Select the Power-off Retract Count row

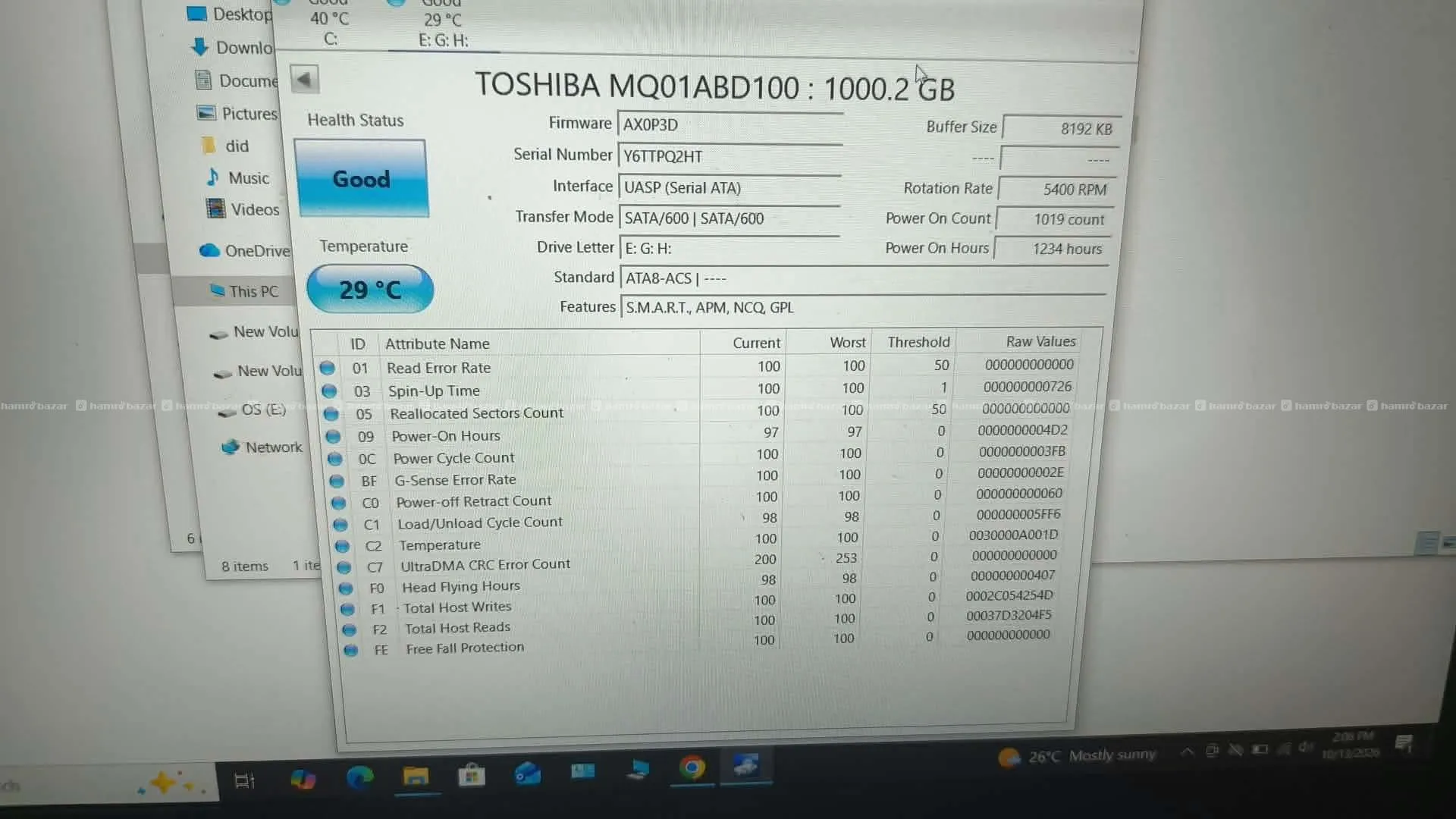pyautogui.click(x=701, y=500)
